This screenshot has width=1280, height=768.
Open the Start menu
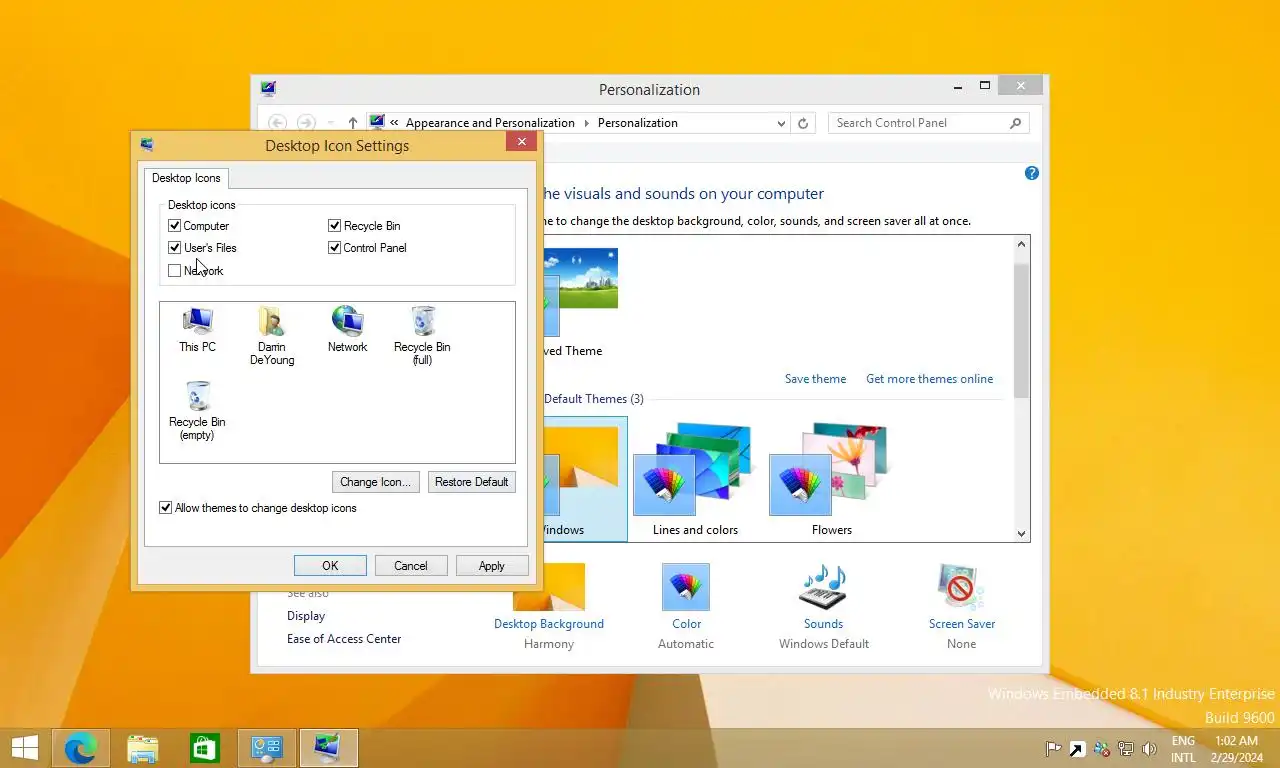pyautogui.click(x=24, y=748)
